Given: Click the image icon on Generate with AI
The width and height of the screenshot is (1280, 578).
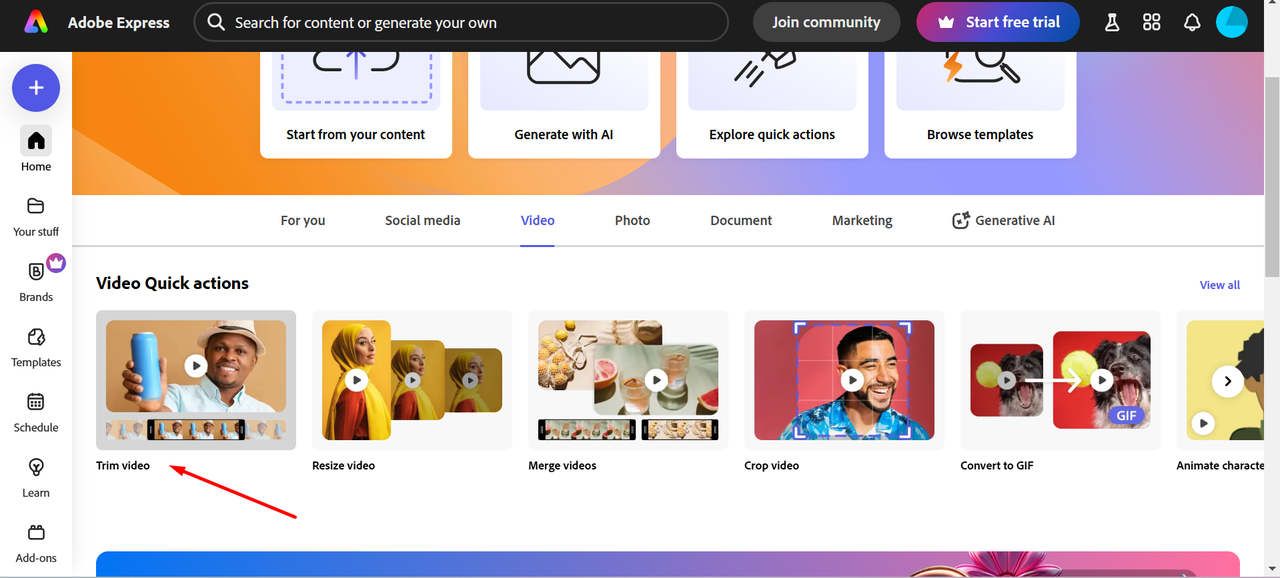Looking at the screenshot, I should coord(564,66).
